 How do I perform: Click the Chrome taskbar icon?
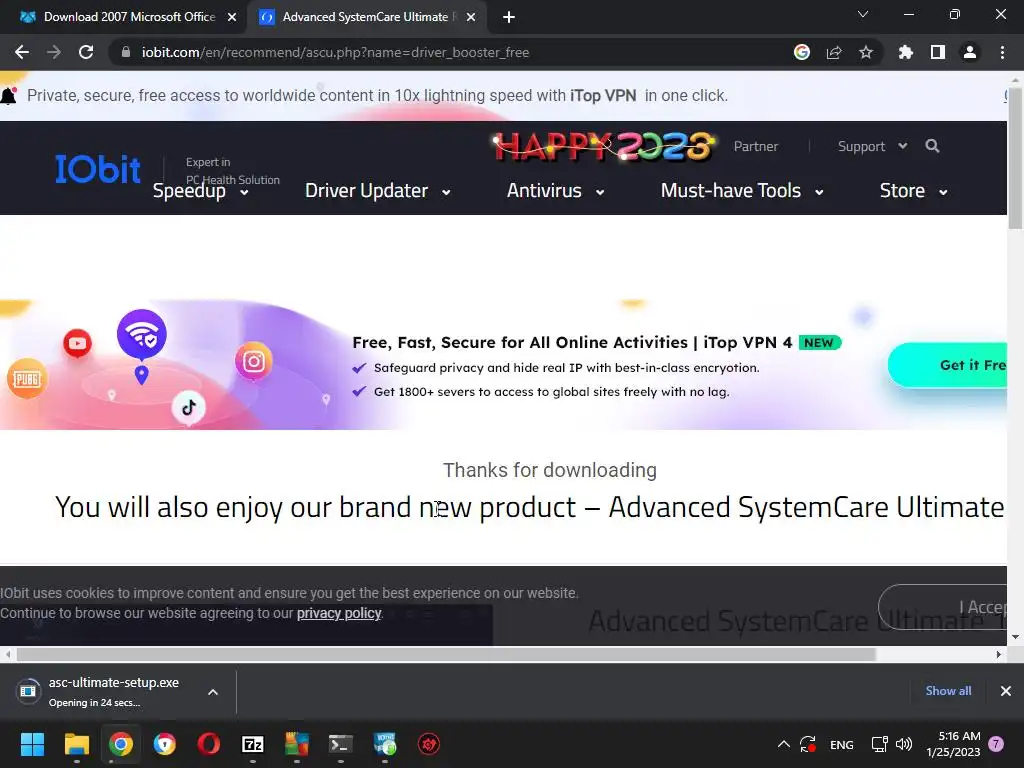tap(121, 744)
